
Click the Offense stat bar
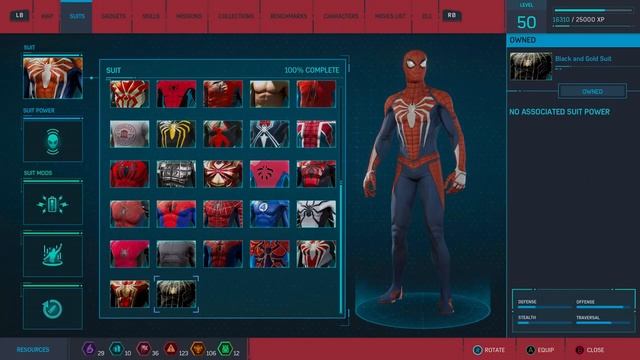click(x=603, y=307)
